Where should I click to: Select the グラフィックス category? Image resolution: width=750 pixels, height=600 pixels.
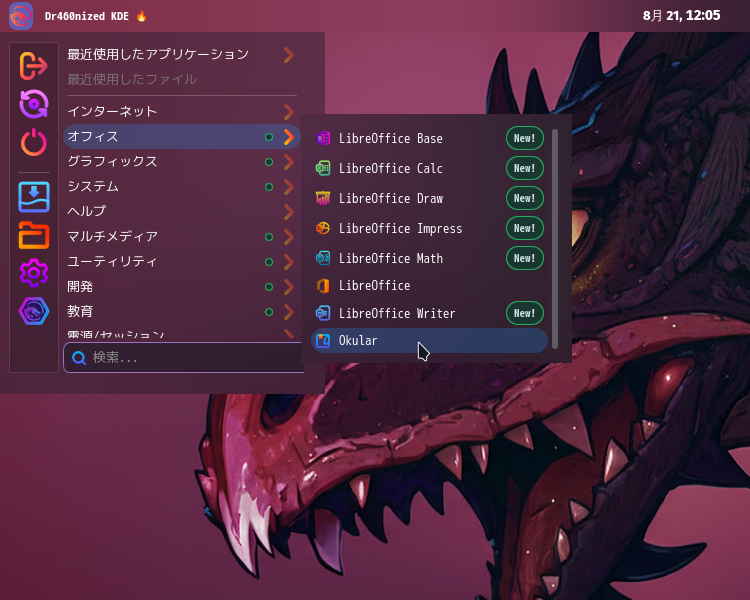point(181,162)
